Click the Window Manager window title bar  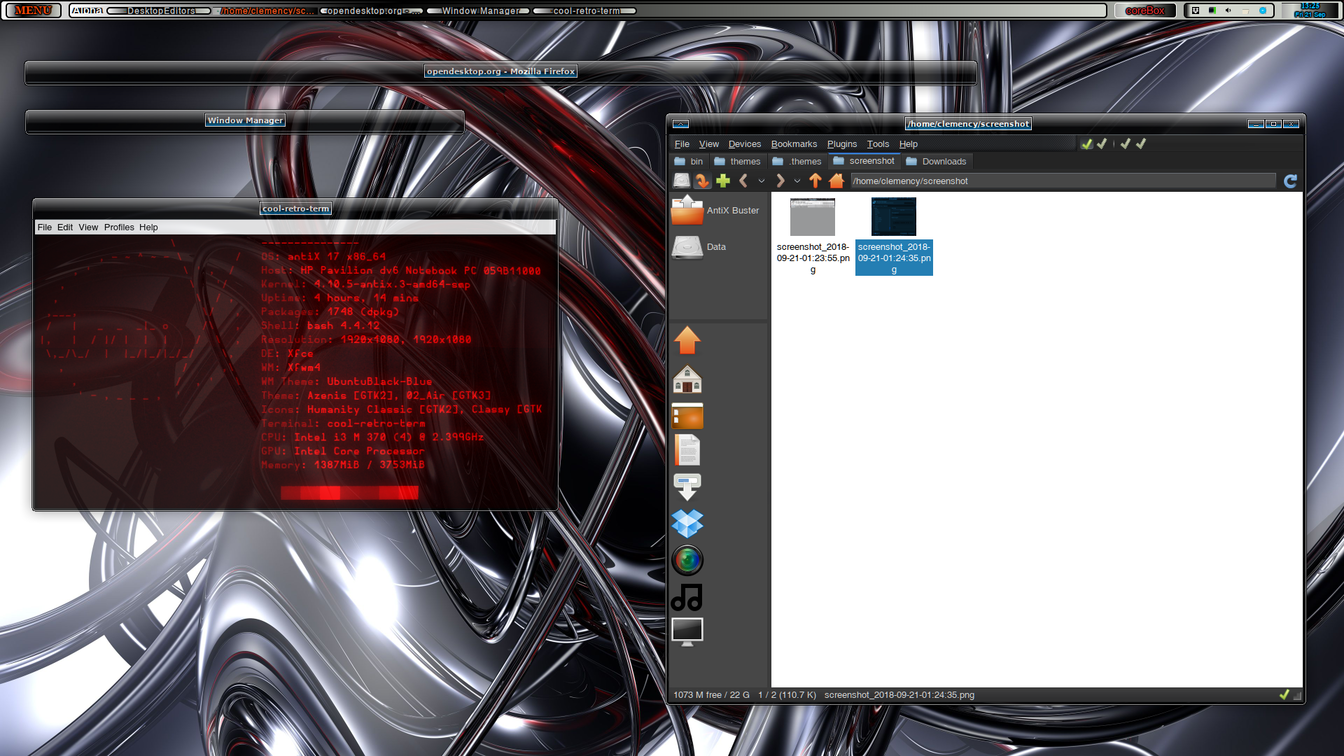[x=245, y=121]
